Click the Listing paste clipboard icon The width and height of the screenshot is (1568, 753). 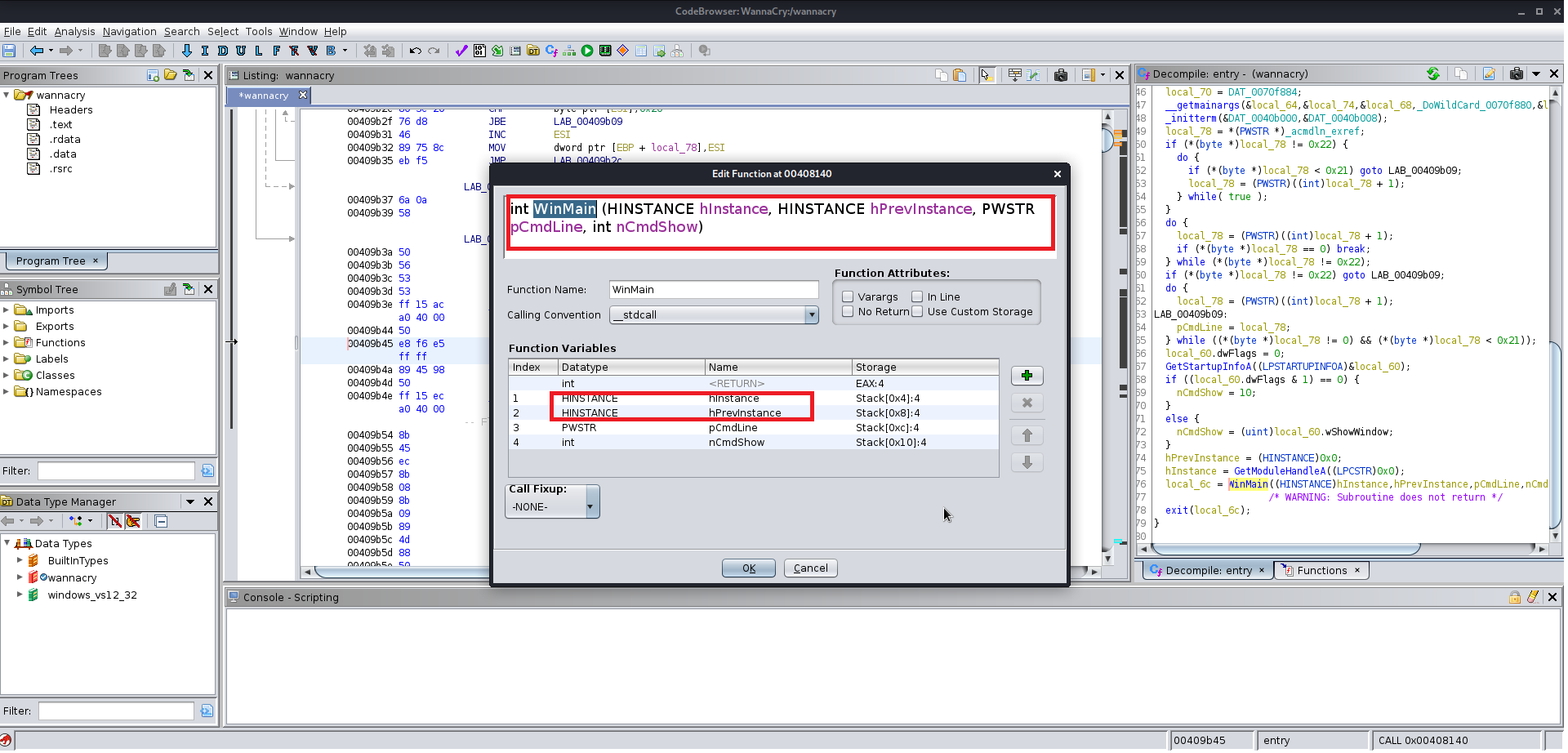click(960, 75)
